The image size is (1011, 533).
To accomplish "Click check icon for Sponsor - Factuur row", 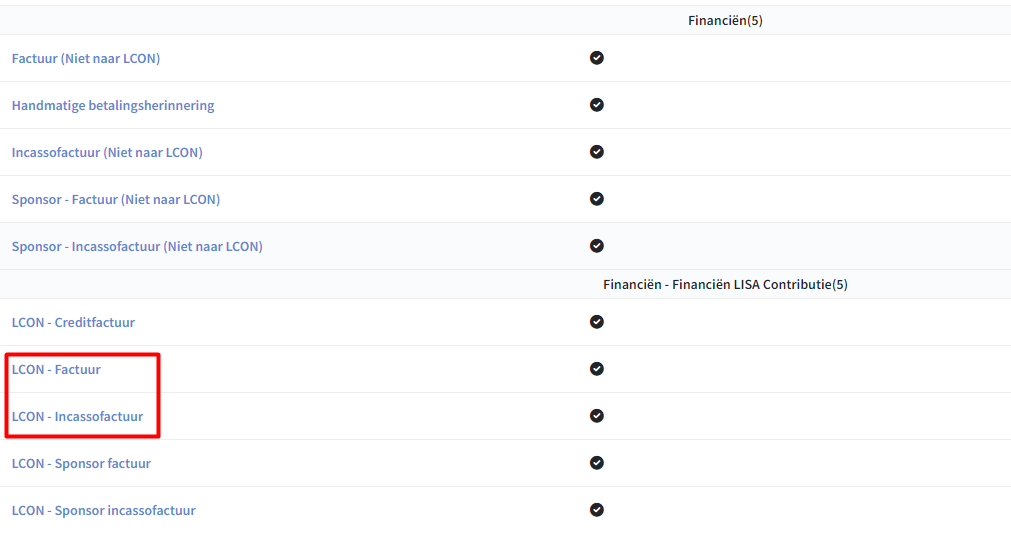I will (x=597, y=199).
